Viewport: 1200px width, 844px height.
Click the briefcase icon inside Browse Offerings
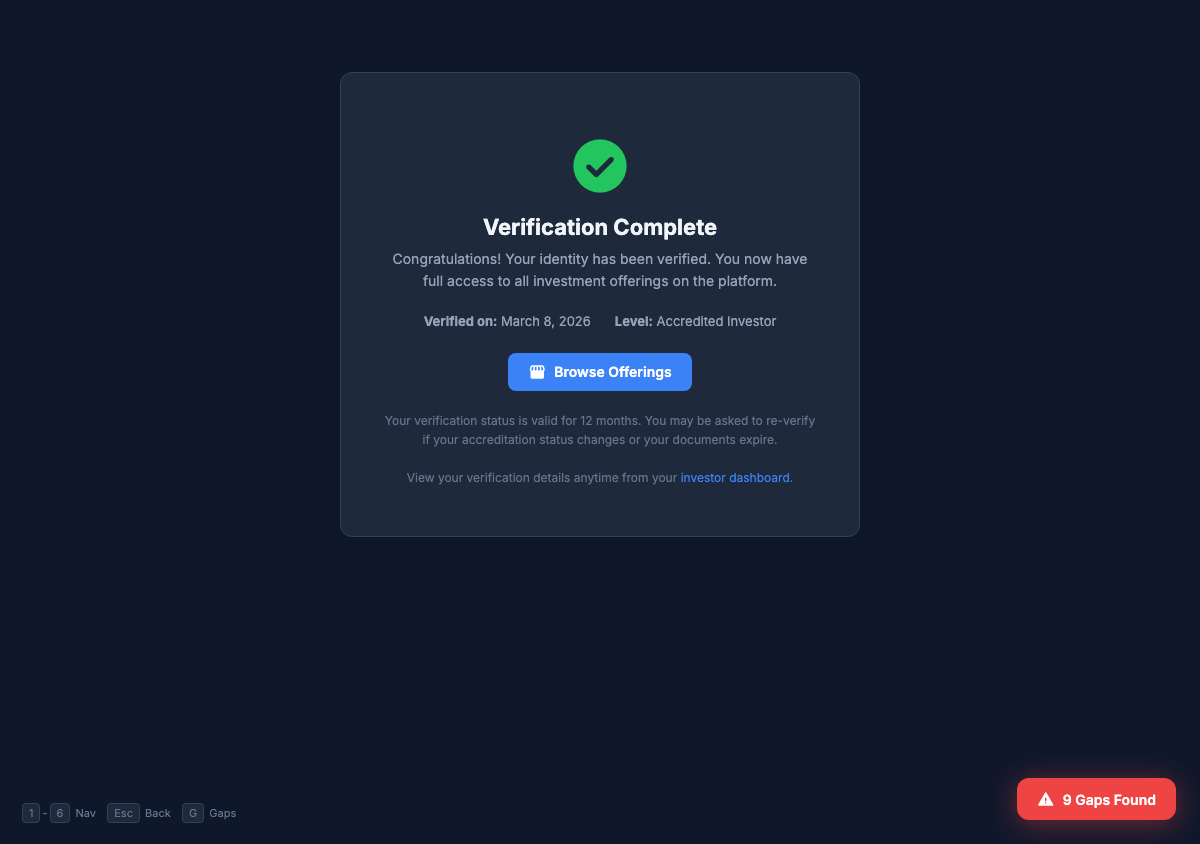pyautogui.click(x=537, y=371)
